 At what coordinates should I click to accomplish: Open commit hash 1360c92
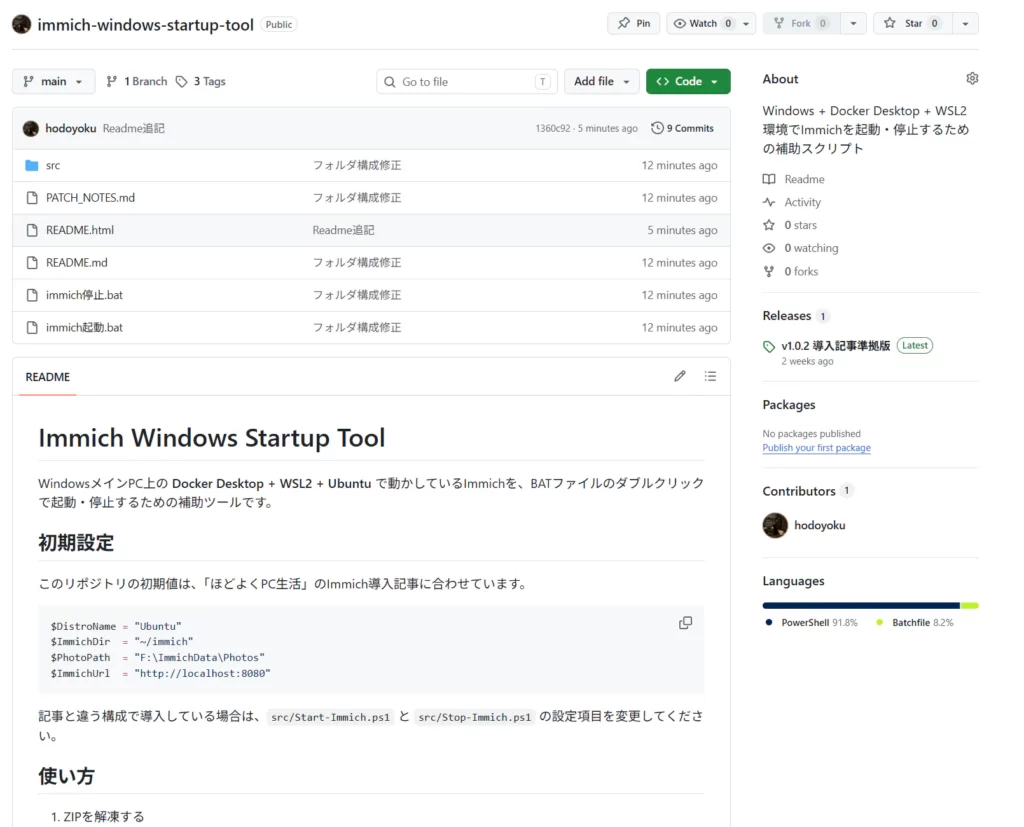(552, 129)
